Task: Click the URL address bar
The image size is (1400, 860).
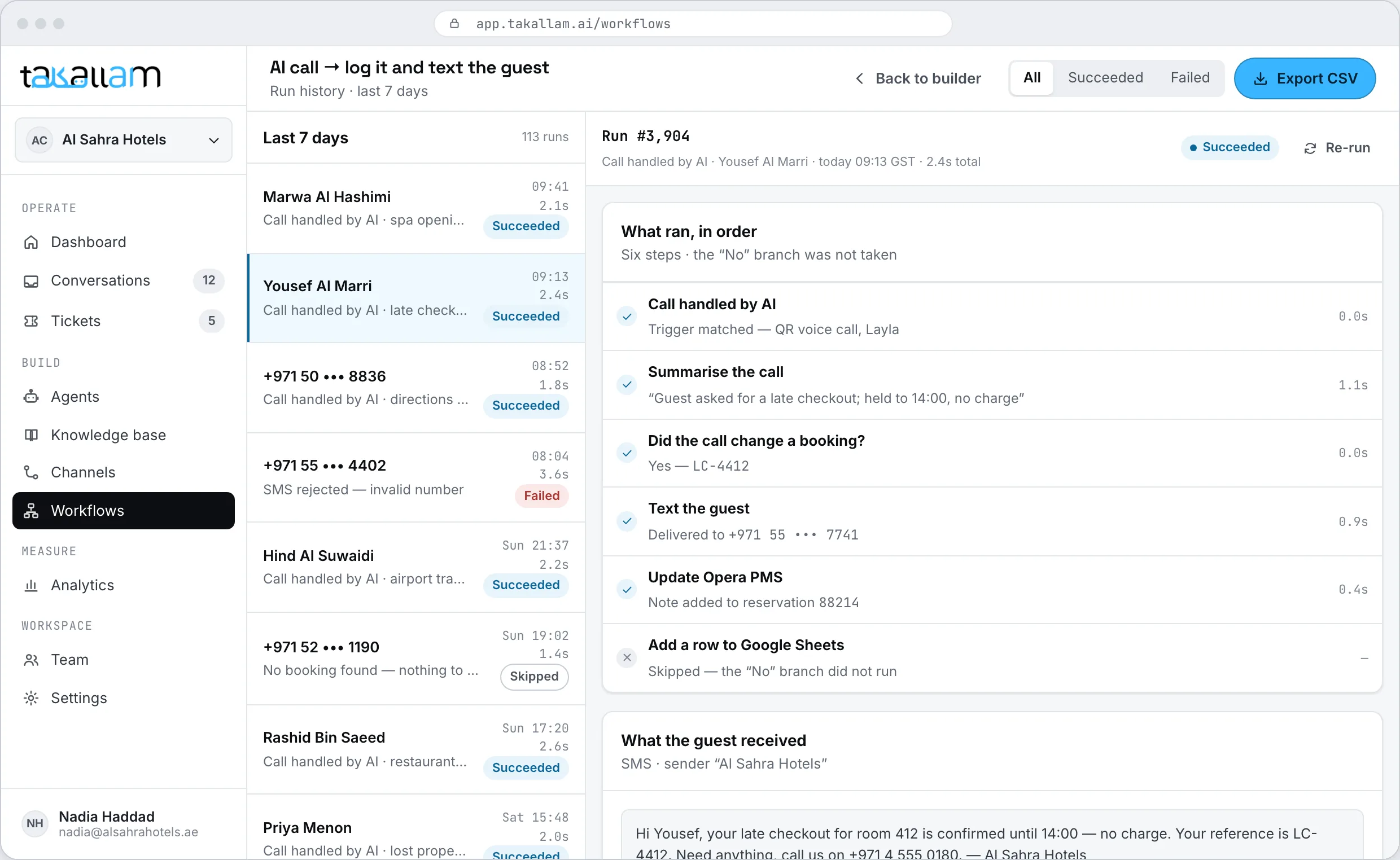Action: [x=693, y=24]
